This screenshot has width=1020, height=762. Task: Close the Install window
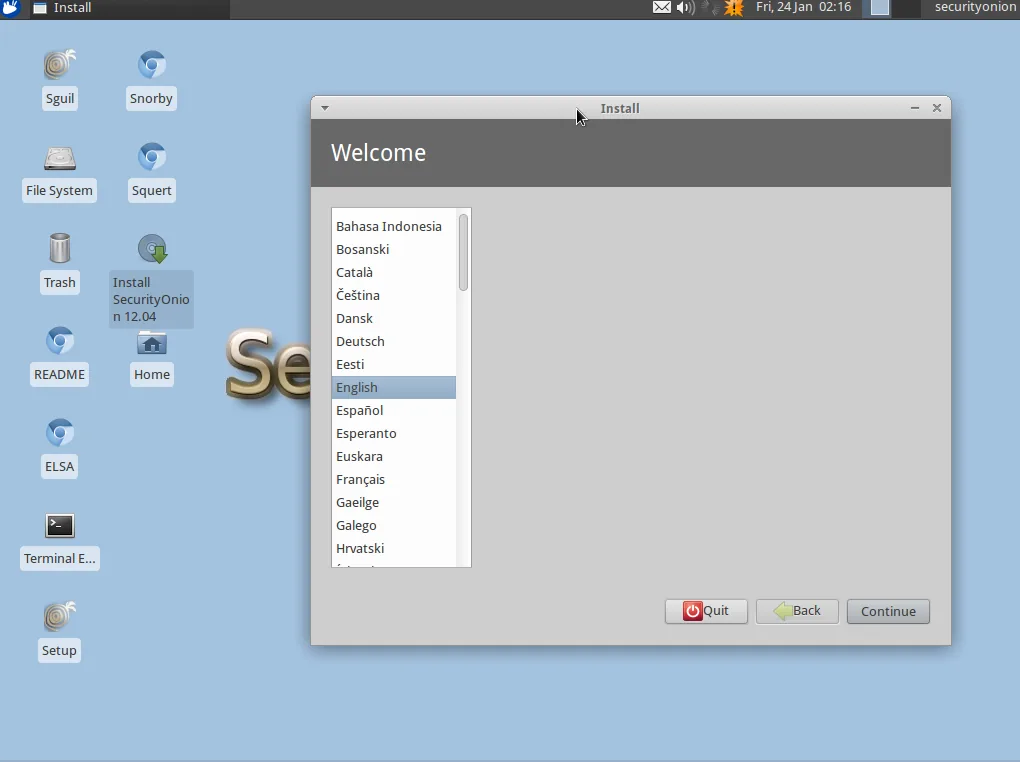pyautogui.click(x=937, y=108)
